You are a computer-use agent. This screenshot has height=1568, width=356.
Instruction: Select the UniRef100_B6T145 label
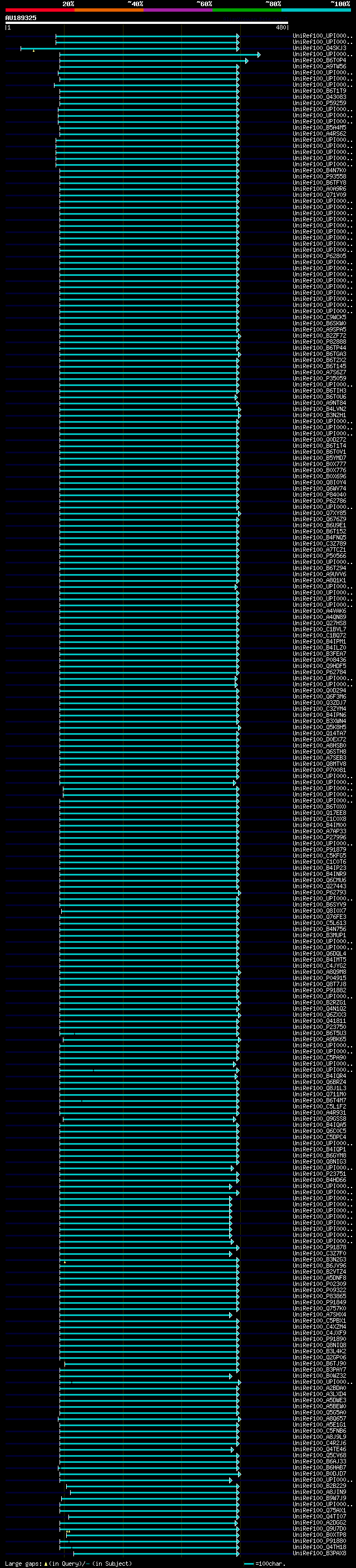pos(319,366)
